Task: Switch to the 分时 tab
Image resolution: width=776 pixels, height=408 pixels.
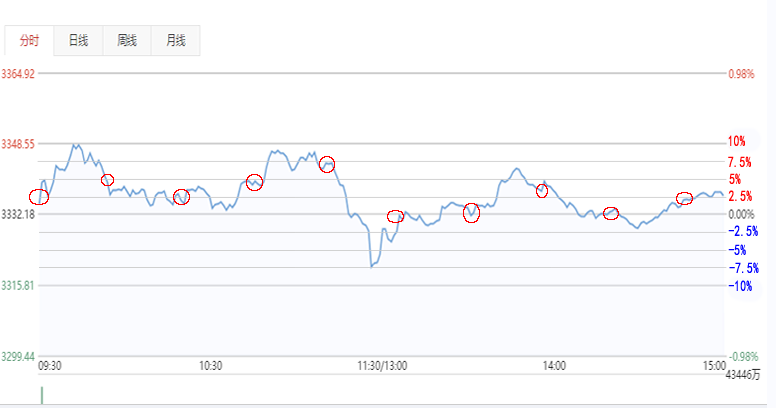Action: (x=29, y=41)
